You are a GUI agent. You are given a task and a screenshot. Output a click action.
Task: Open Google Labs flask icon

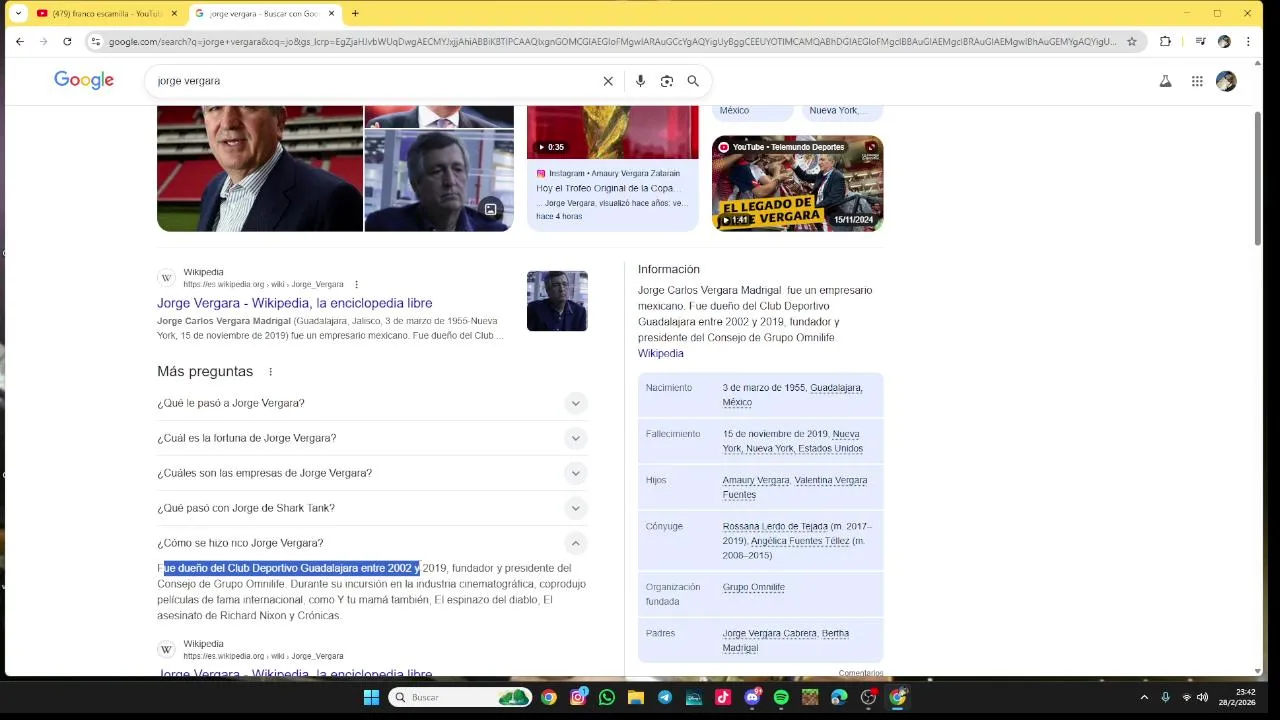[1165, 81]
